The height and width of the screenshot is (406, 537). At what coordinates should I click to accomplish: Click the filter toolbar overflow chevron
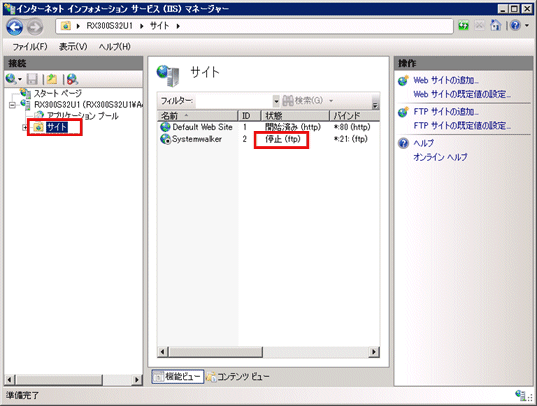click(x=375, y=104)
